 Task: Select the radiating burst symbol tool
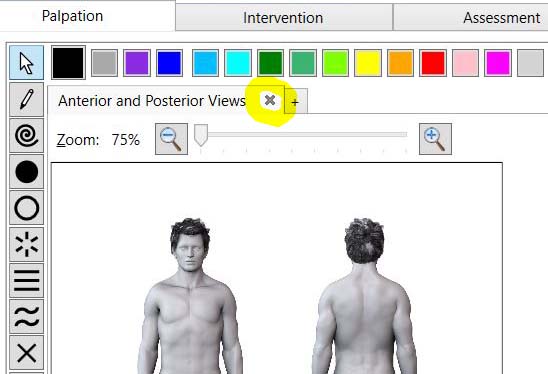[x=27, y=244]
